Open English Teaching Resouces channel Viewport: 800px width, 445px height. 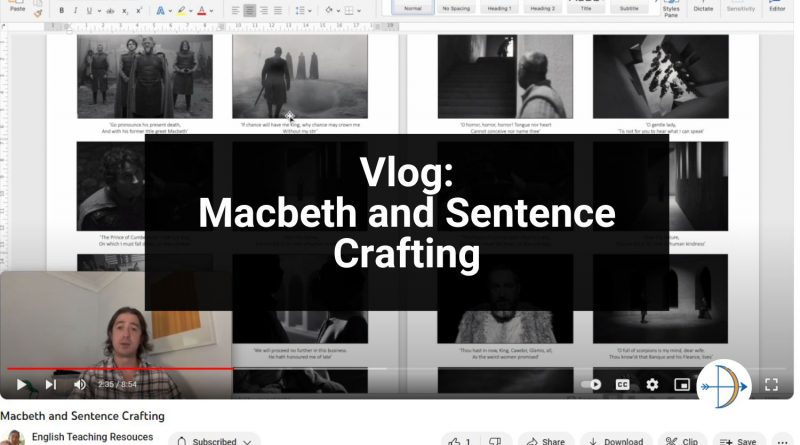pos(92,437)
